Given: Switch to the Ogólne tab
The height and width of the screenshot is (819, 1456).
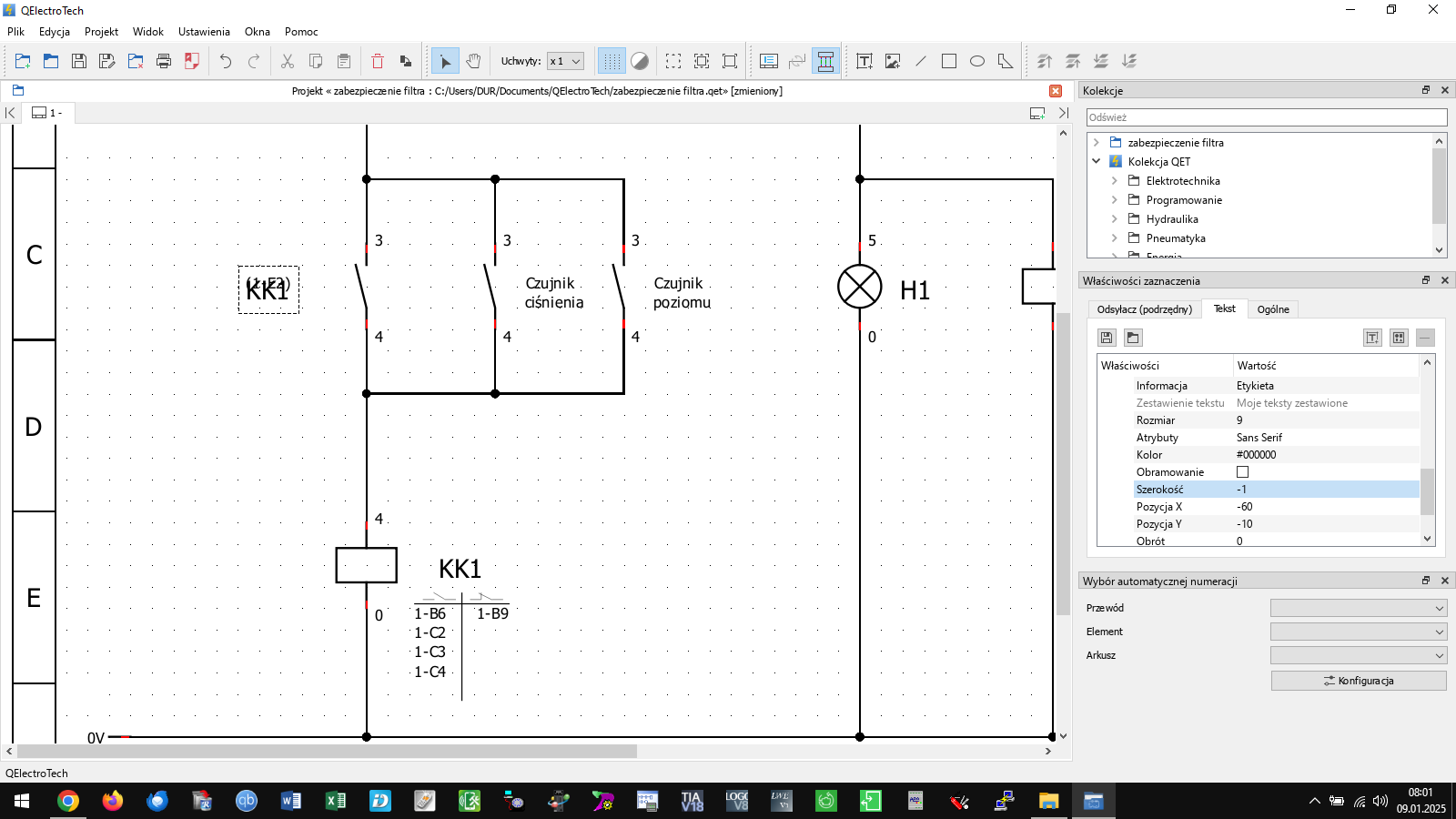Looking at the screenshot, I should coord(1272,309).
